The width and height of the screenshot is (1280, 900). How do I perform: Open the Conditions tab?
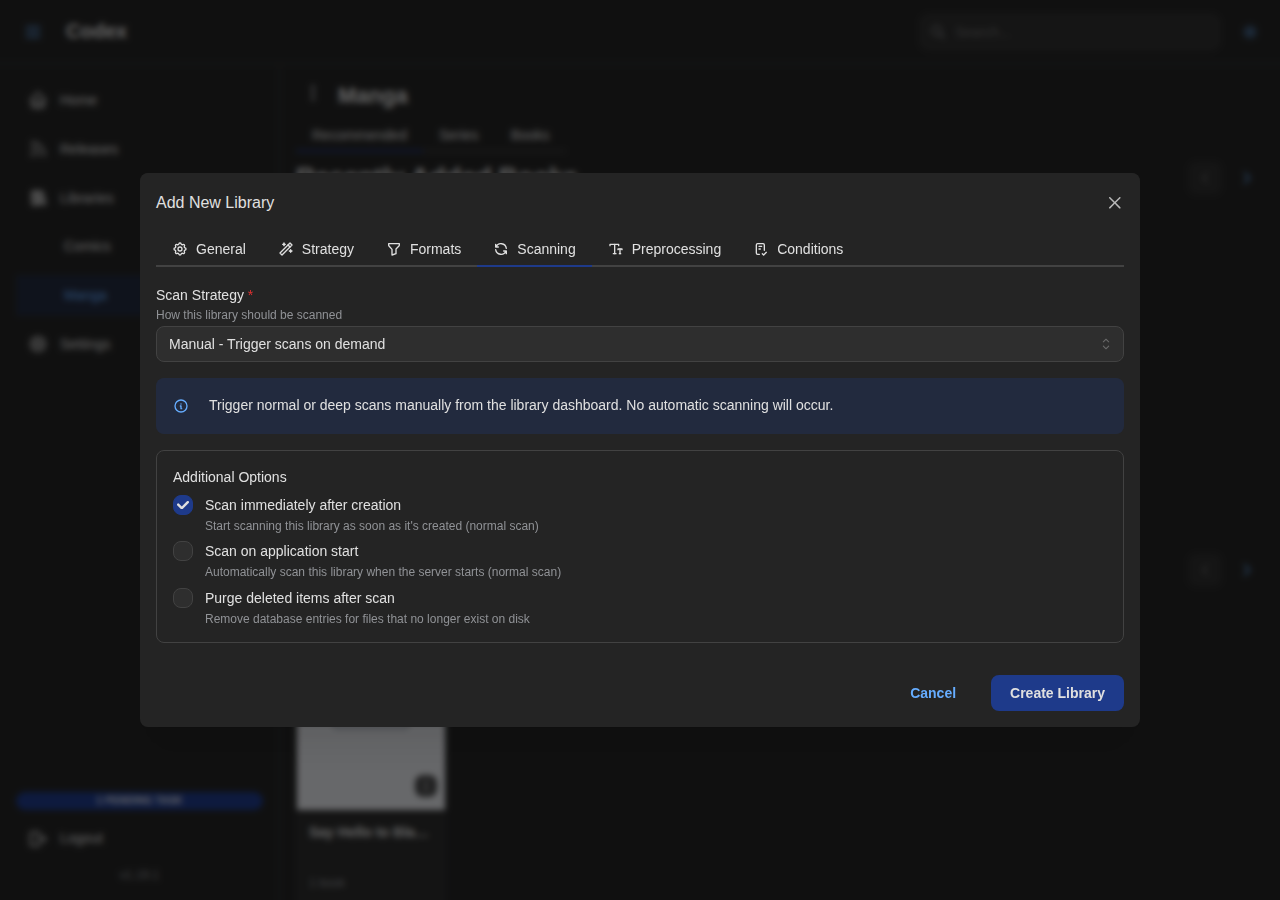tap(798, 249)
